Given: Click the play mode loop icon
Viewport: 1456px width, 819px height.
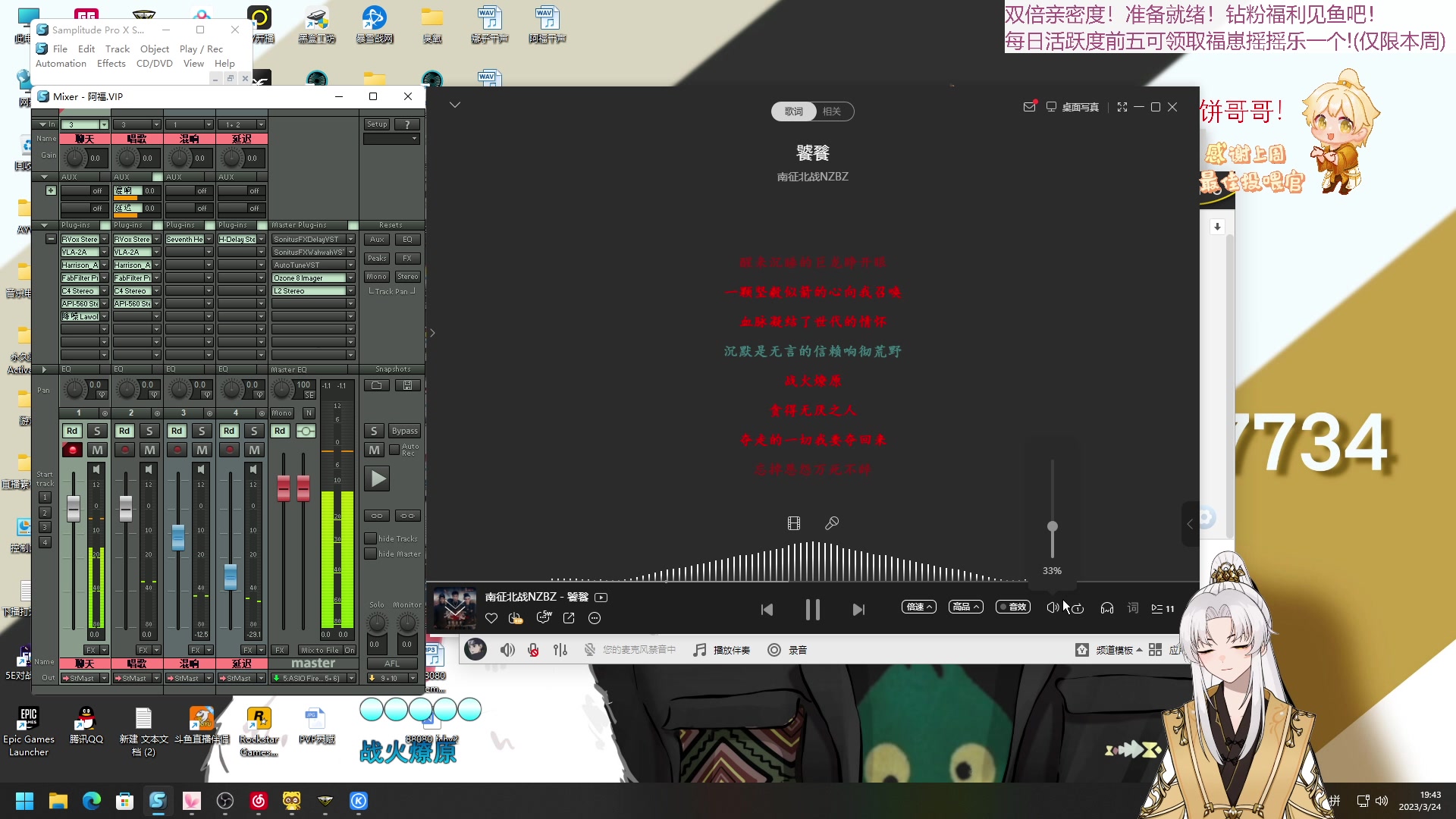Looking at the screenshot, I should click(1078, 608).
